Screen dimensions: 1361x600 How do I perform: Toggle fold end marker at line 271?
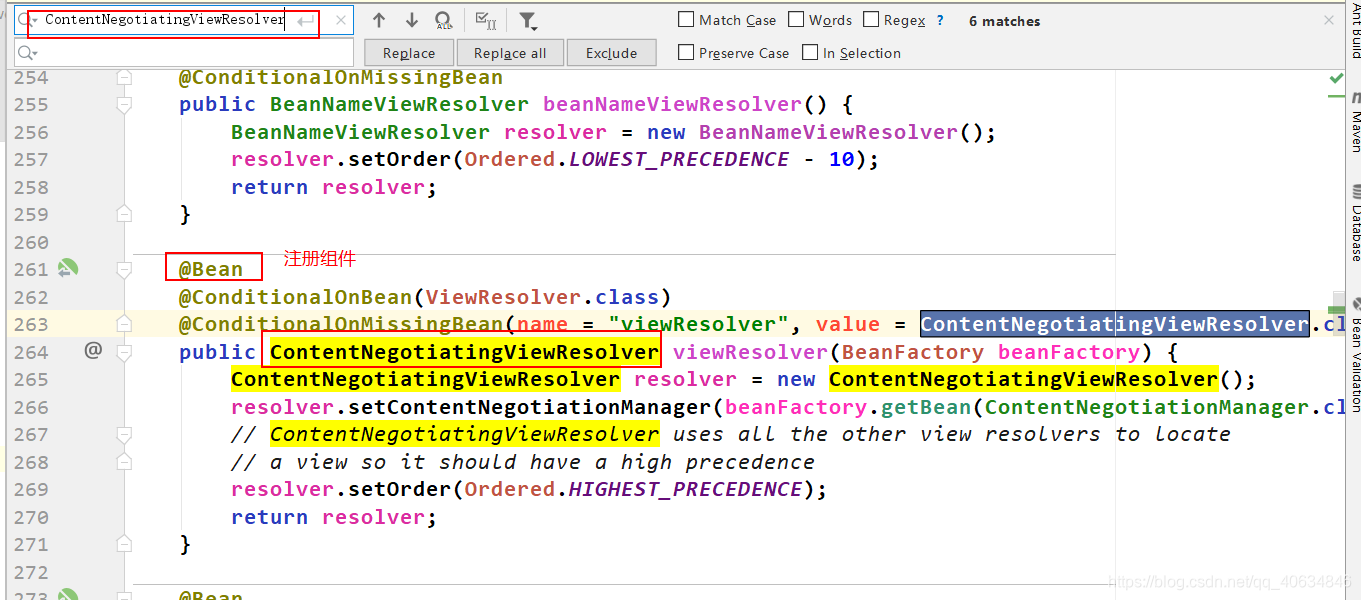pyautogui.click(x=124, y=544)
